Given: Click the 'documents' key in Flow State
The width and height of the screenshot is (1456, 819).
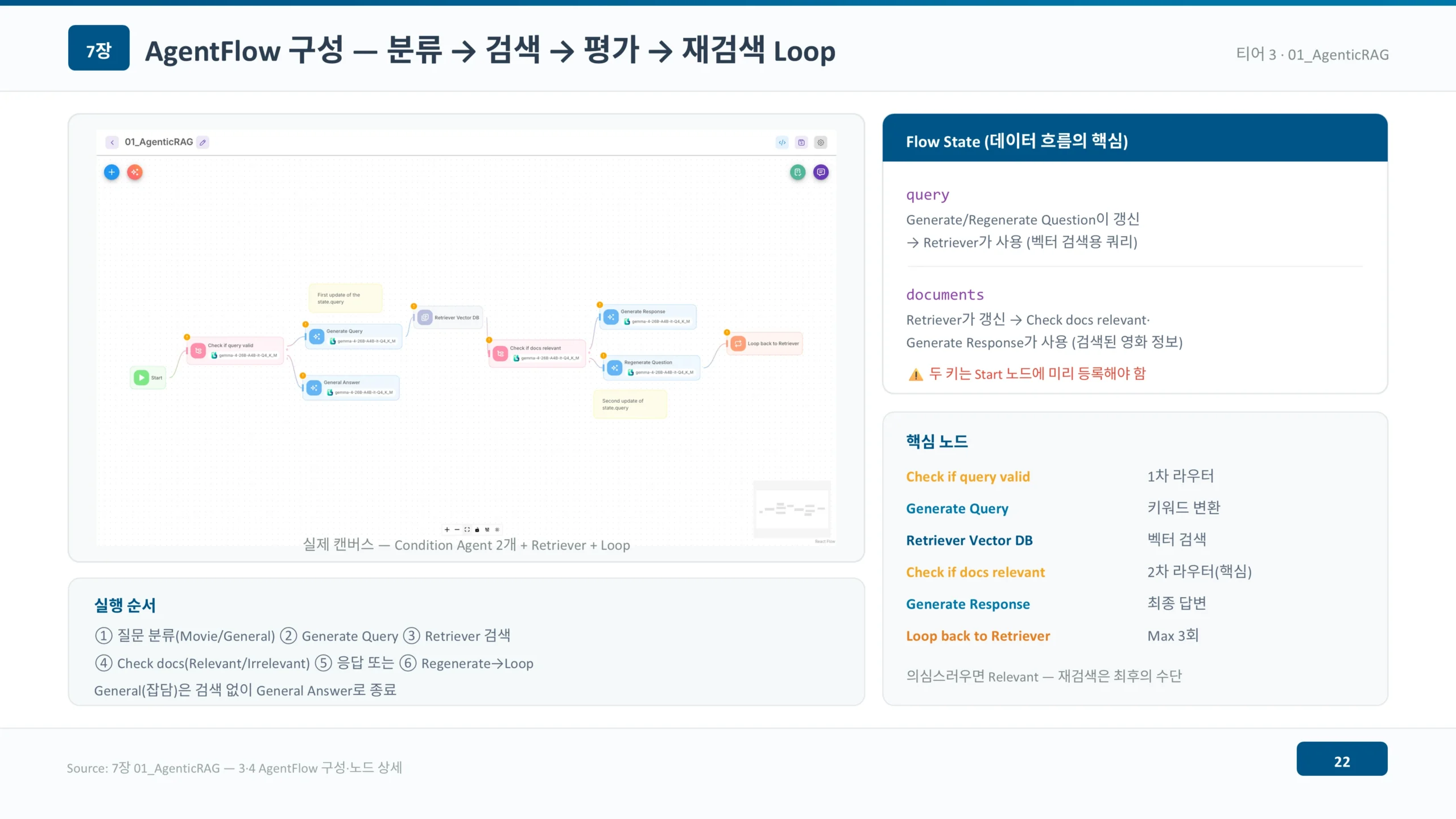Looking at the screenshot, I should pyautogui.click(x=945, y=295).
